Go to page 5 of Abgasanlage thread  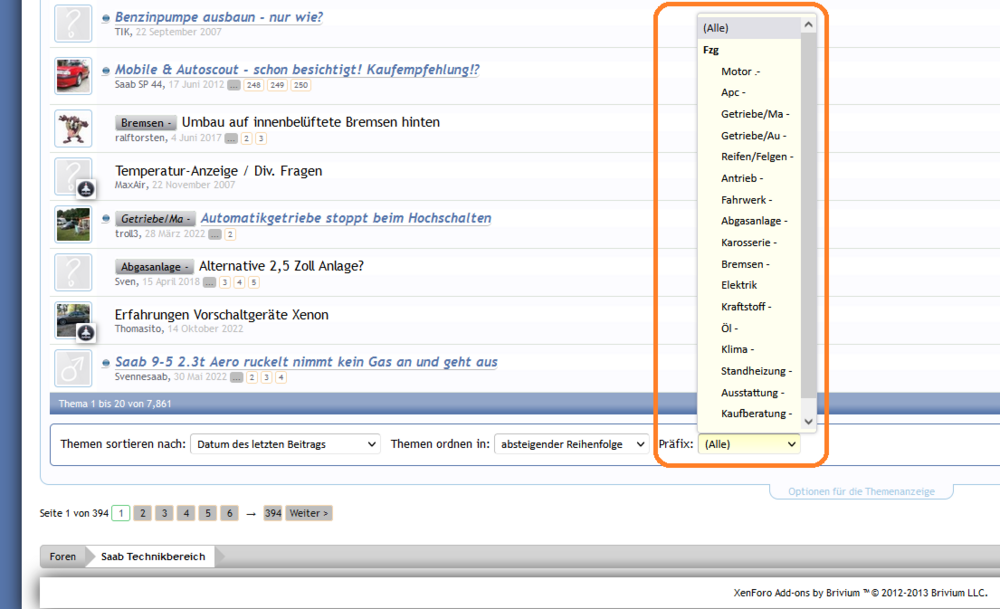254,282
